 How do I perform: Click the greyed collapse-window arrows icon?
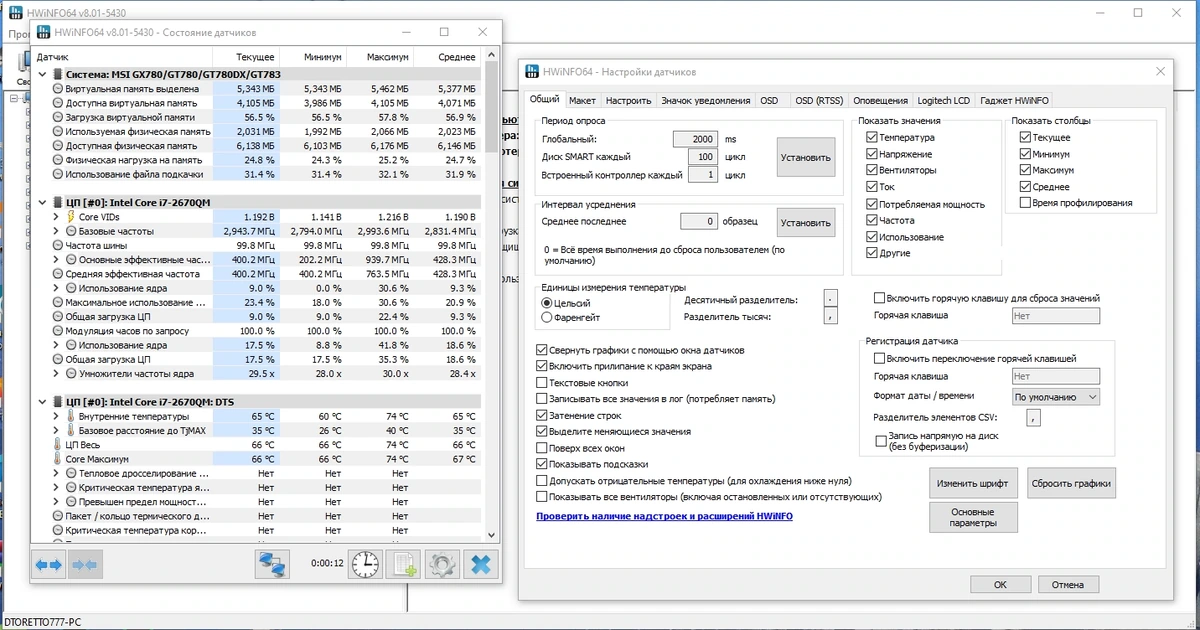[x=85, y=565]
